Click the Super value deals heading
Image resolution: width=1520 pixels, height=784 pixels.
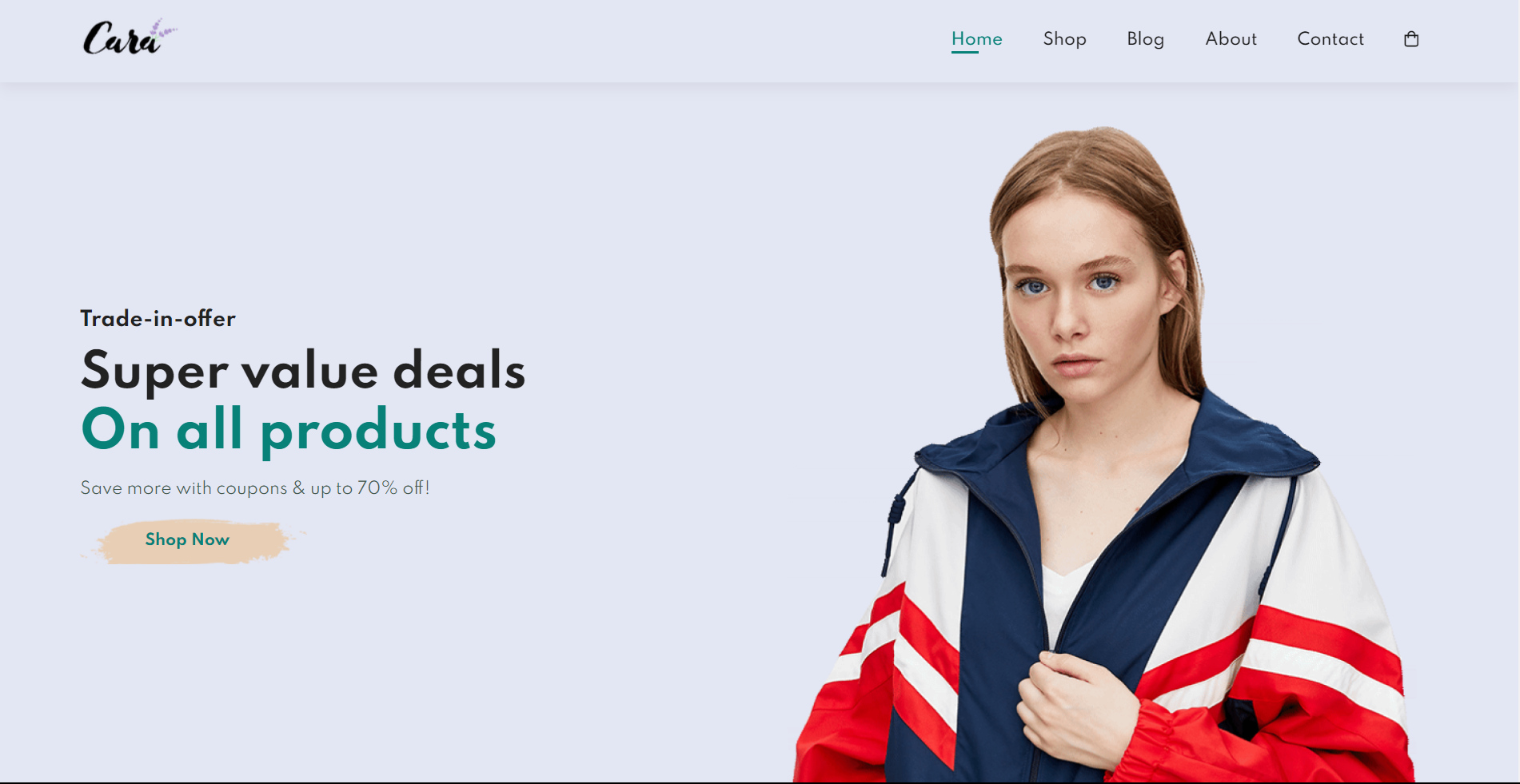(x=303, y=370)
